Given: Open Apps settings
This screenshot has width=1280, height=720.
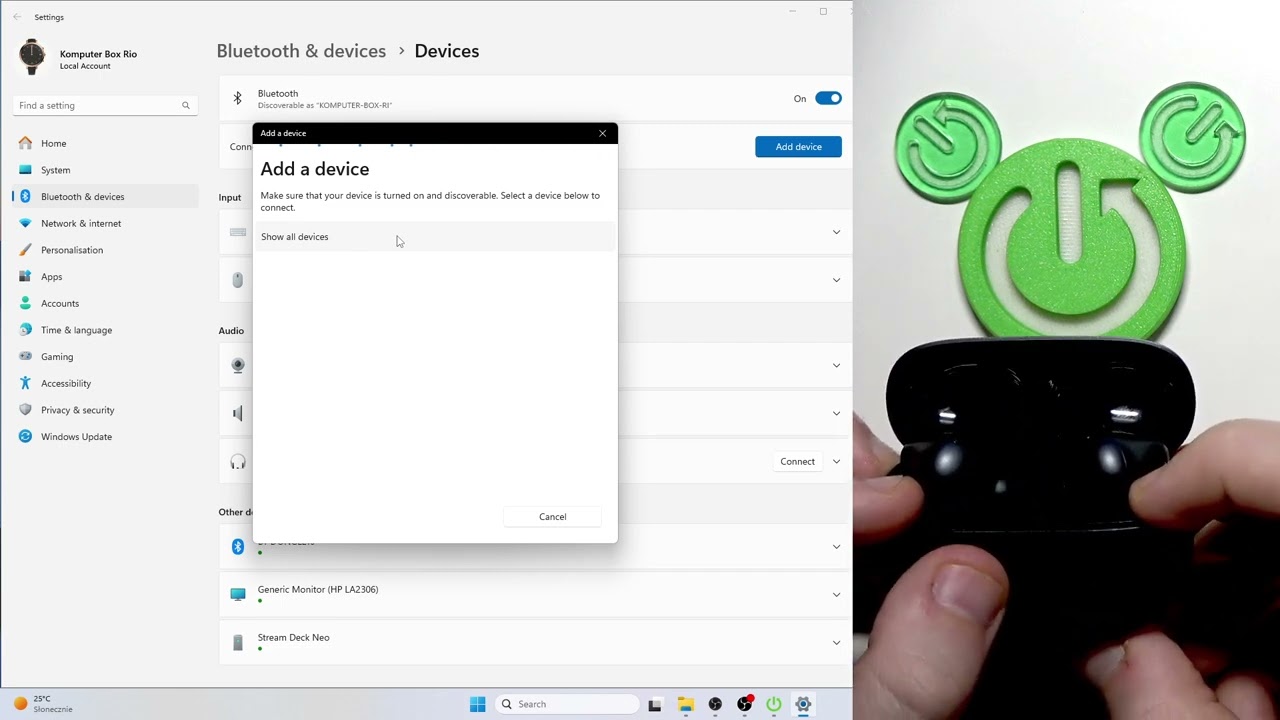Looking at the screenshot, I should 105,277.
